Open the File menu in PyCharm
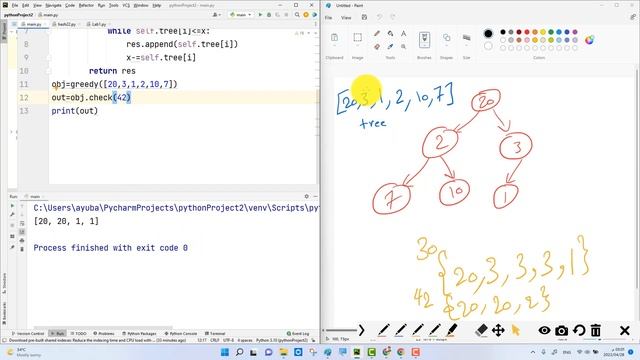640x360 pixels. click(x=15, y=5)
